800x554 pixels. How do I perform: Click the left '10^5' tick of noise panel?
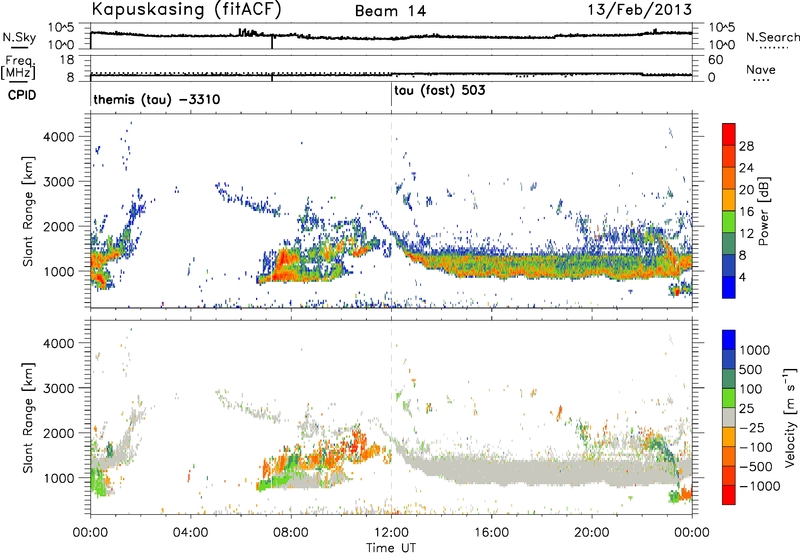(61, 28)
